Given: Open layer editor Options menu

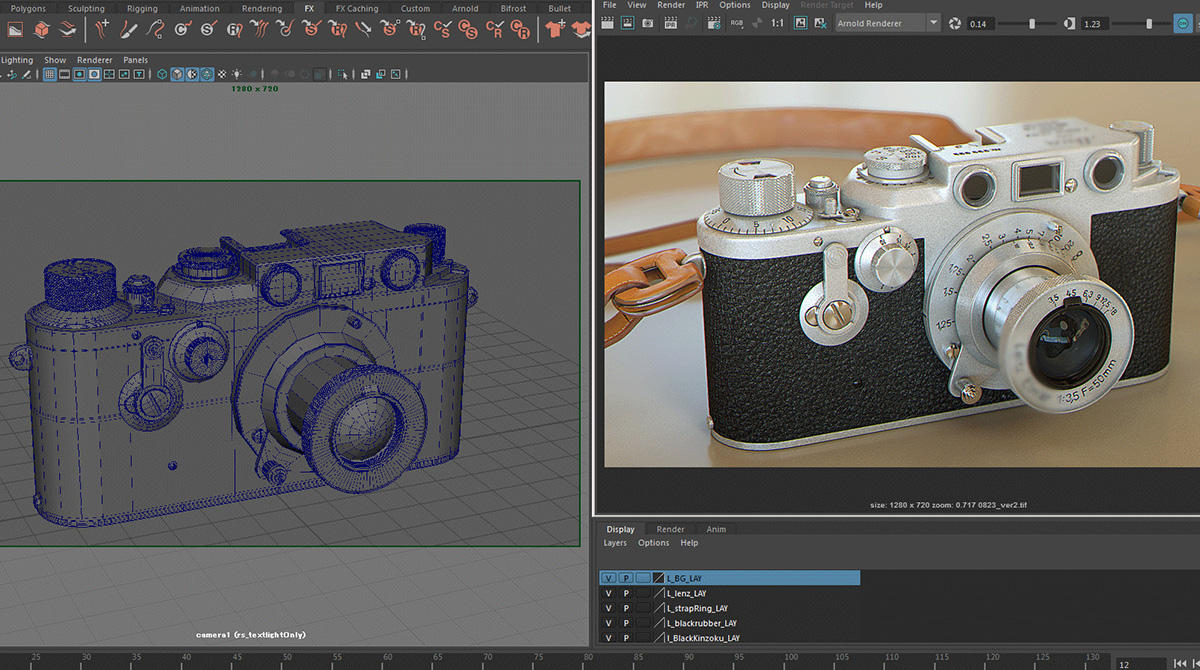Looking at the screenshot, I should coord(653,543).
